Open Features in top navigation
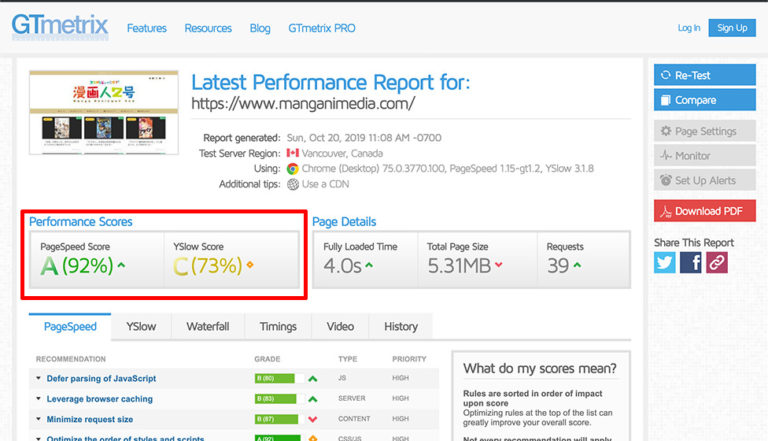 147,28
